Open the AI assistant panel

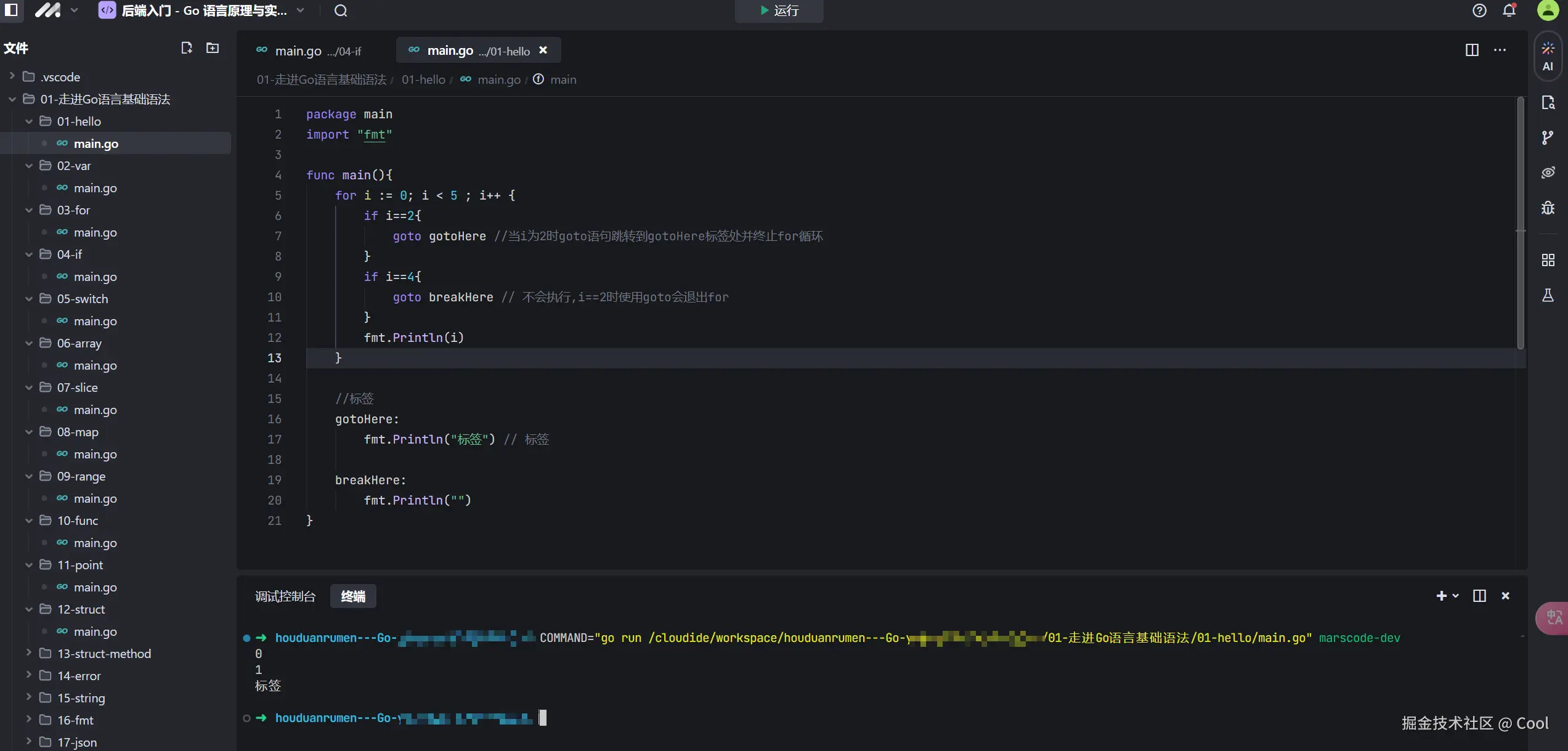[1547, 57]
